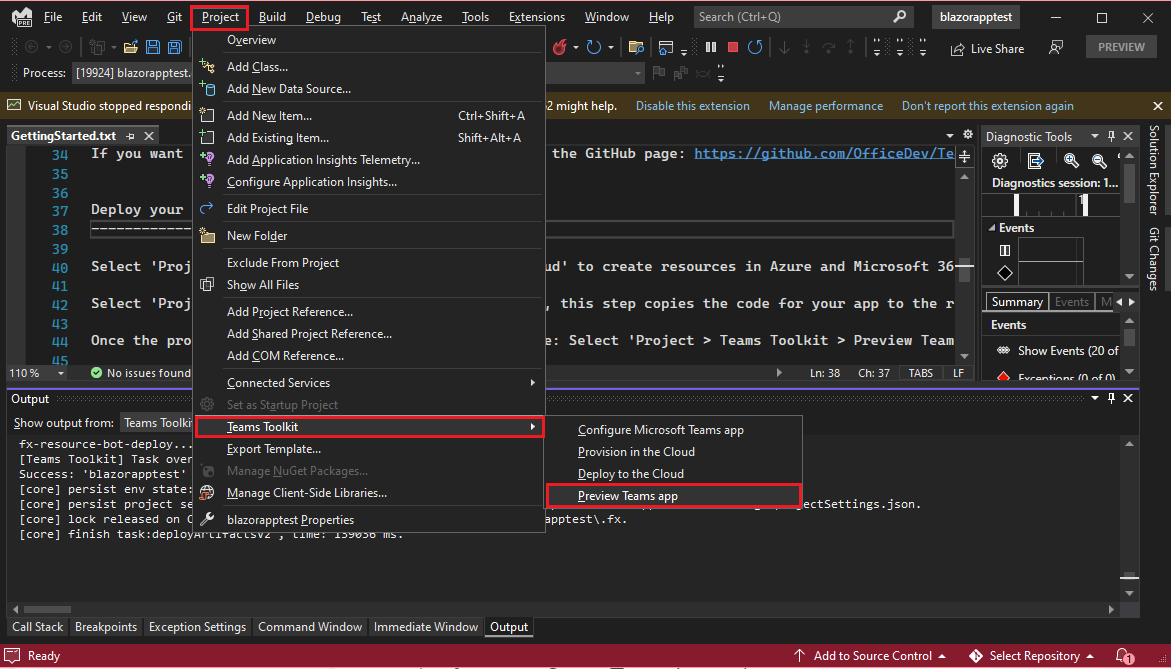Open blazorapptest Properties
1171x669 pixels.
(369, 520)
